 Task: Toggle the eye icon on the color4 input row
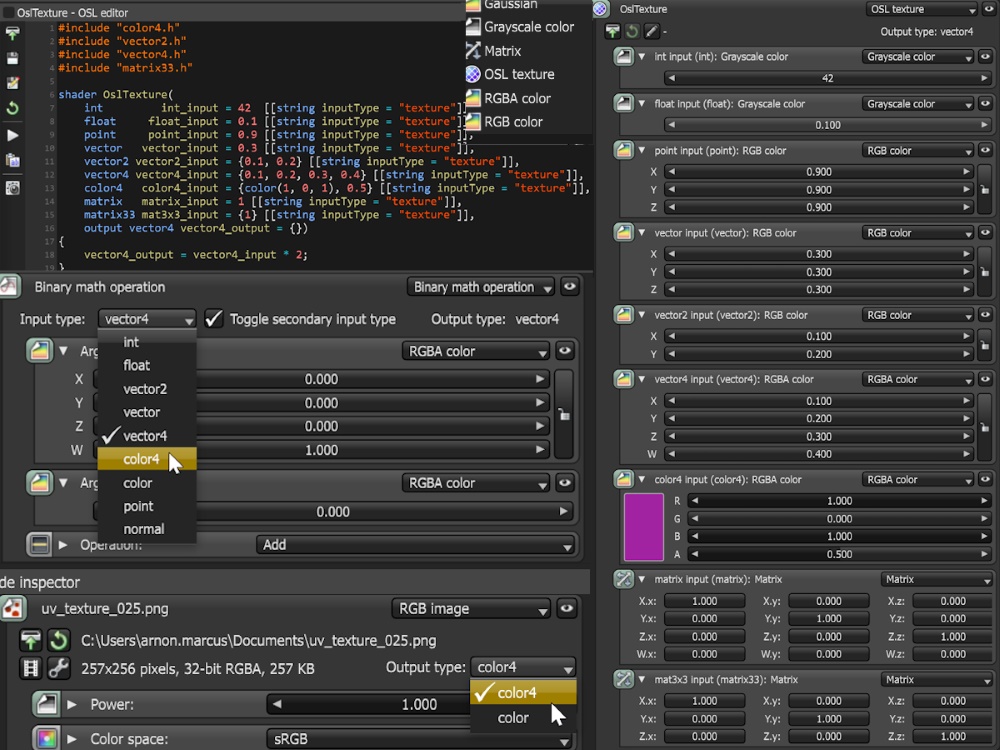(x=985, y=479)
